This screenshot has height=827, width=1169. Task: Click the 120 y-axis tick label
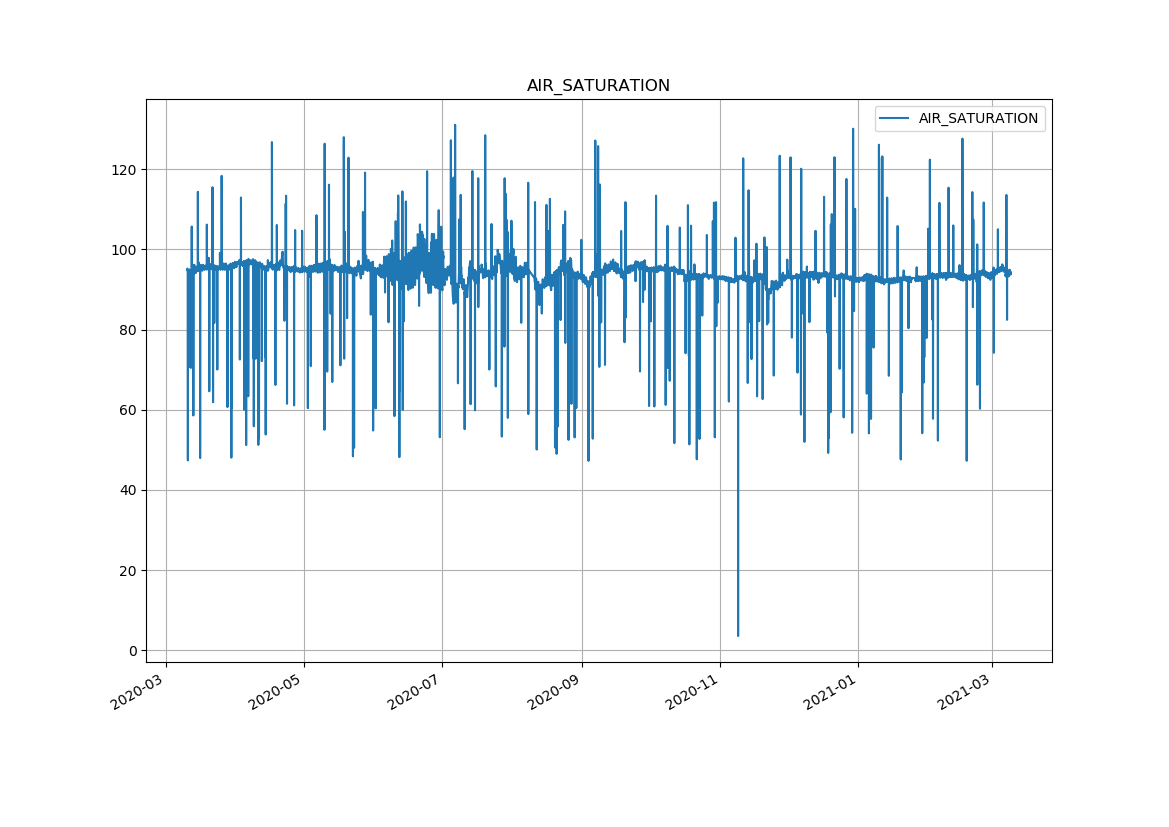(x=125, y=170)
